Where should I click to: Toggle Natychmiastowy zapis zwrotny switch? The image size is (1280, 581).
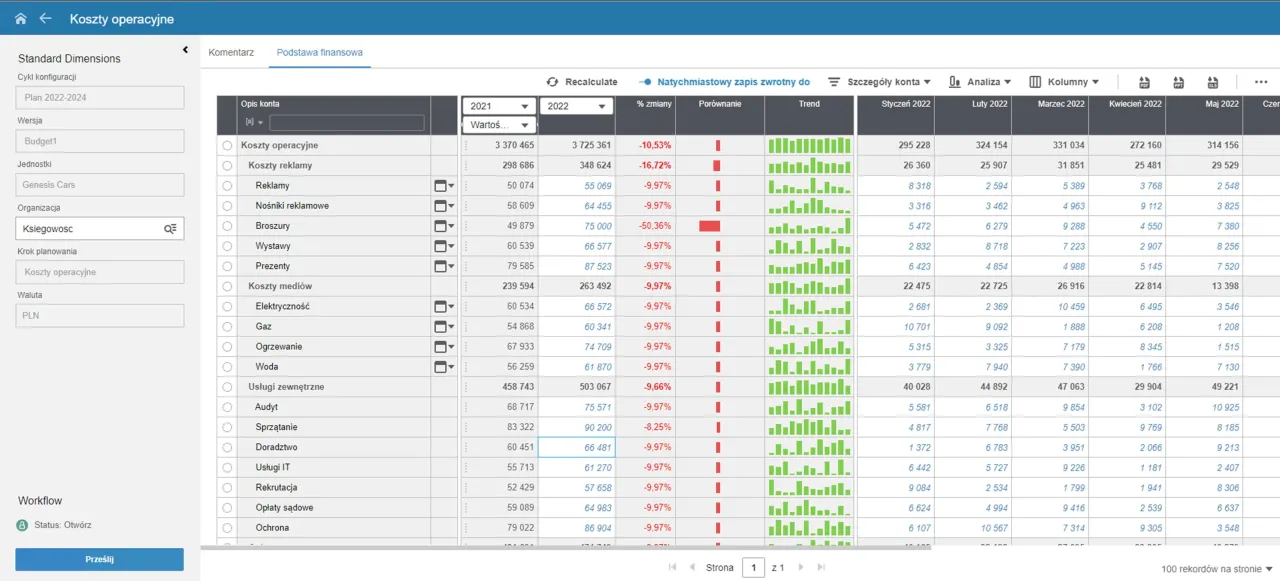[x=646, y=82]
